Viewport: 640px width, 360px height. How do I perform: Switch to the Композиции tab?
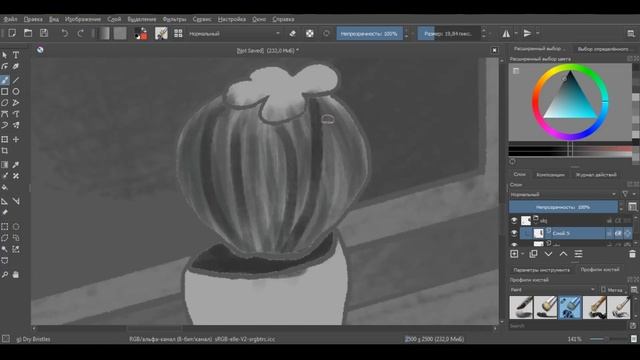coord(550,175)
